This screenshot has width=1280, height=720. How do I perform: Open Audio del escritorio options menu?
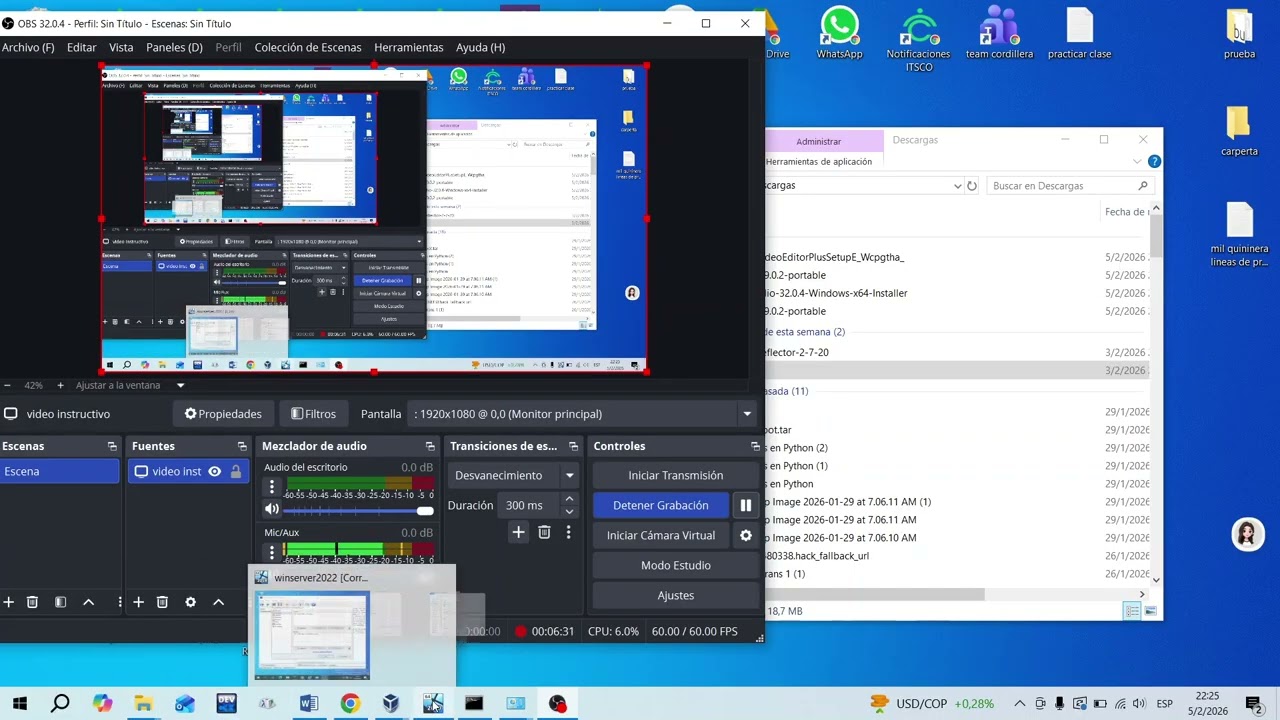click(271, 487)
